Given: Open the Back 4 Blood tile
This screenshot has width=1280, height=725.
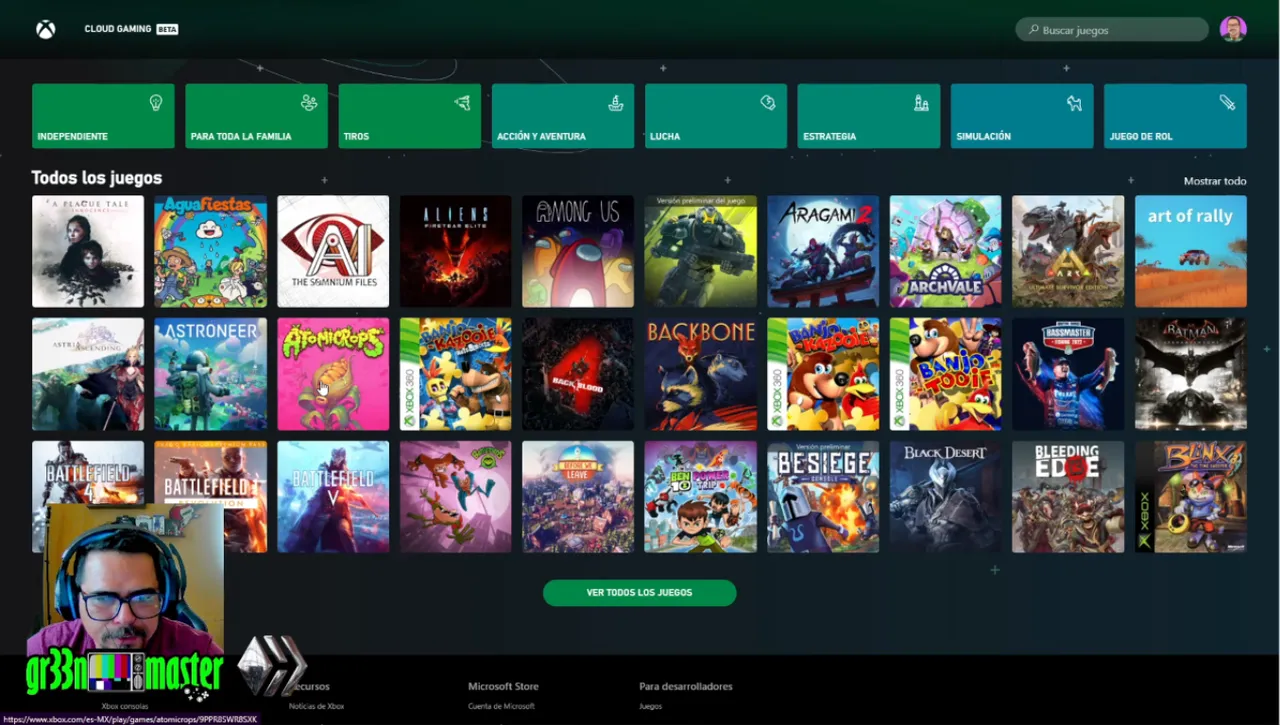Looking at the screenshot, I should (x=578, y=374).
